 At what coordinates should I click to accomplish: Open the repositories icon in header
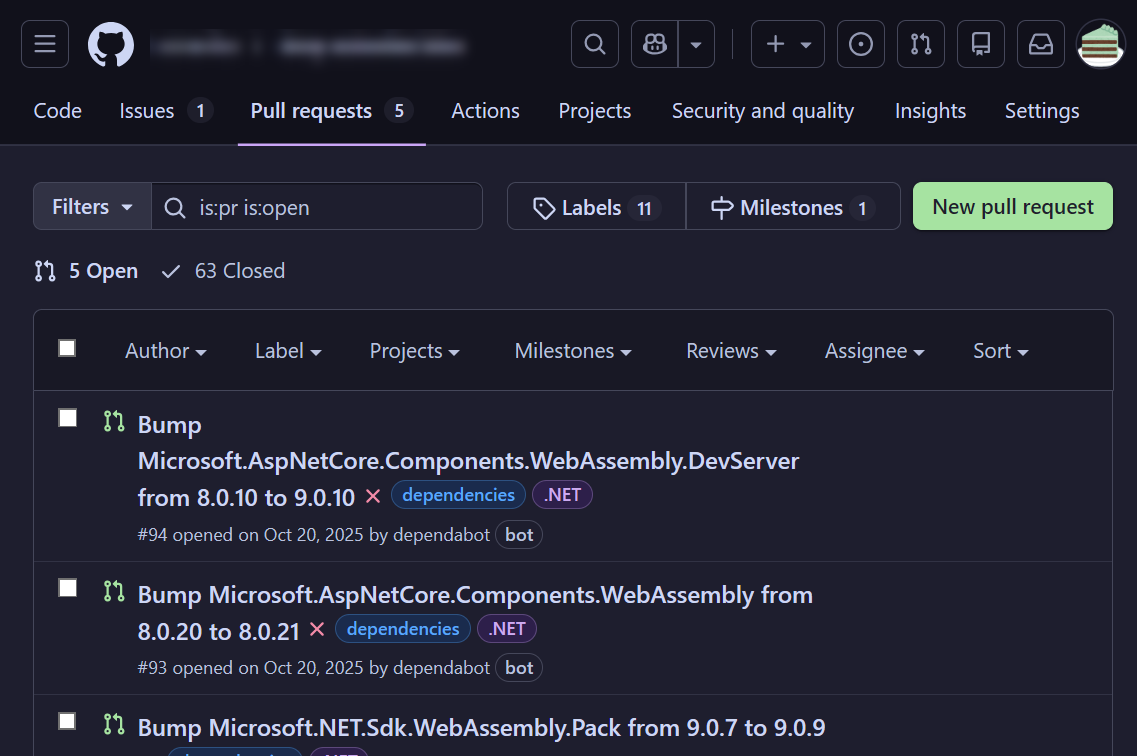(981, 44)
